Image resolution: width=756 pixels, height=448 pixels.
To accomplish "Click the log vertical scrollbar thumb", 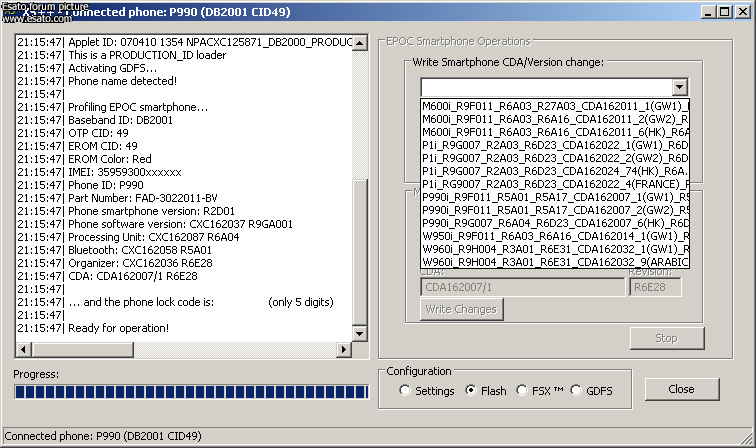I will coord(360,253).
